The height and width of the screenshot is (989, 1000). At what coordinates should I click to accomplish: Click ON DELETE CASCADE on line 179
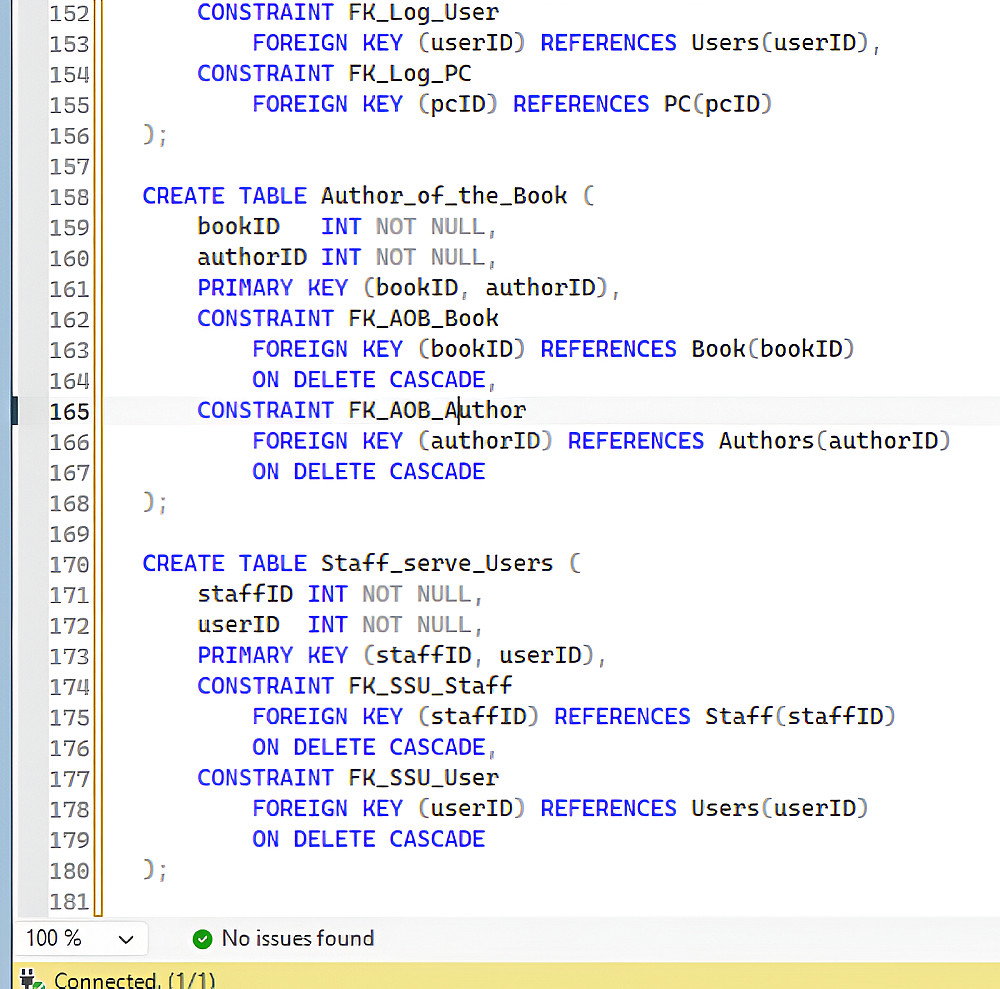[x=369, y=839]
